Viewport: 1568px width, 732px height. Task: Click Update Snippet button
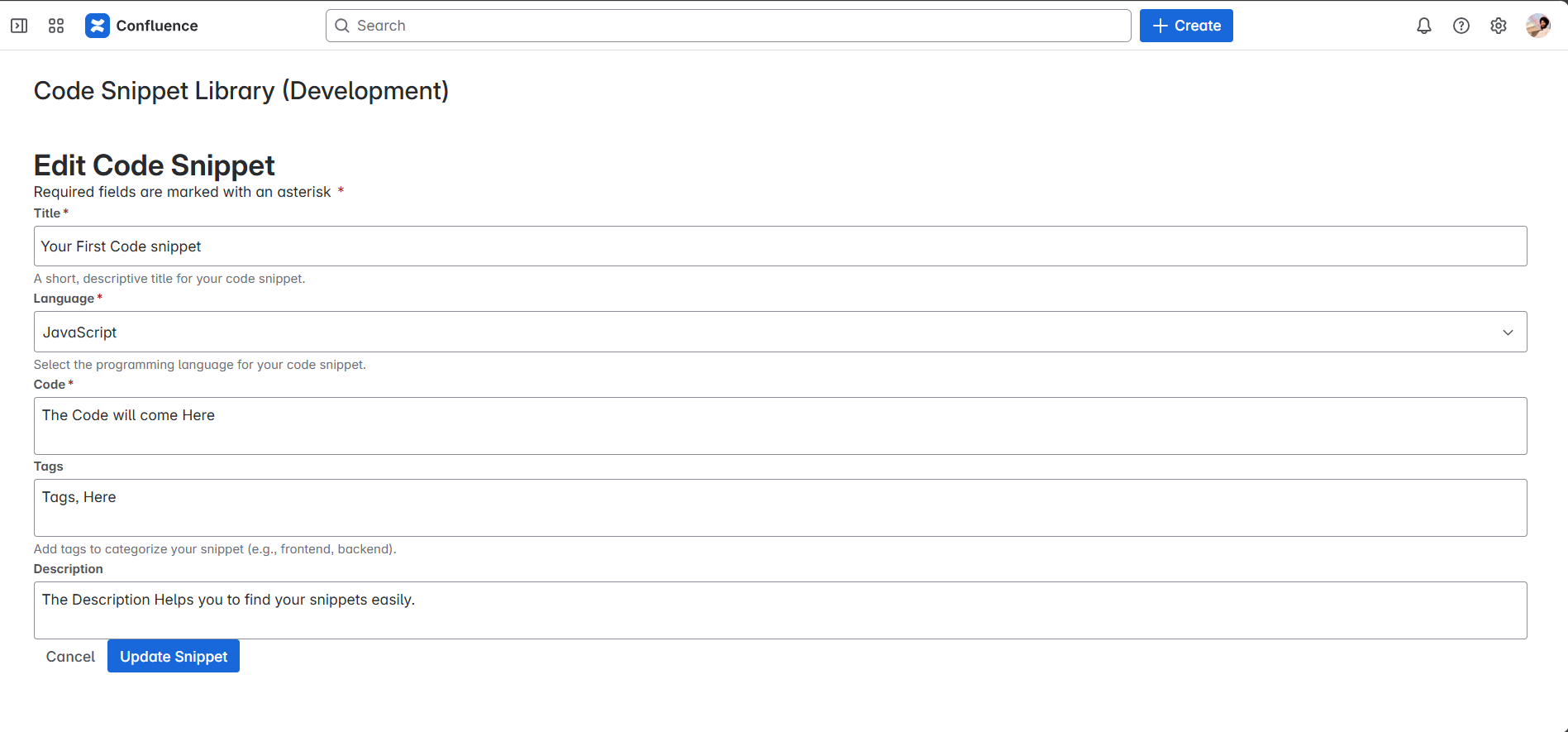174,656
